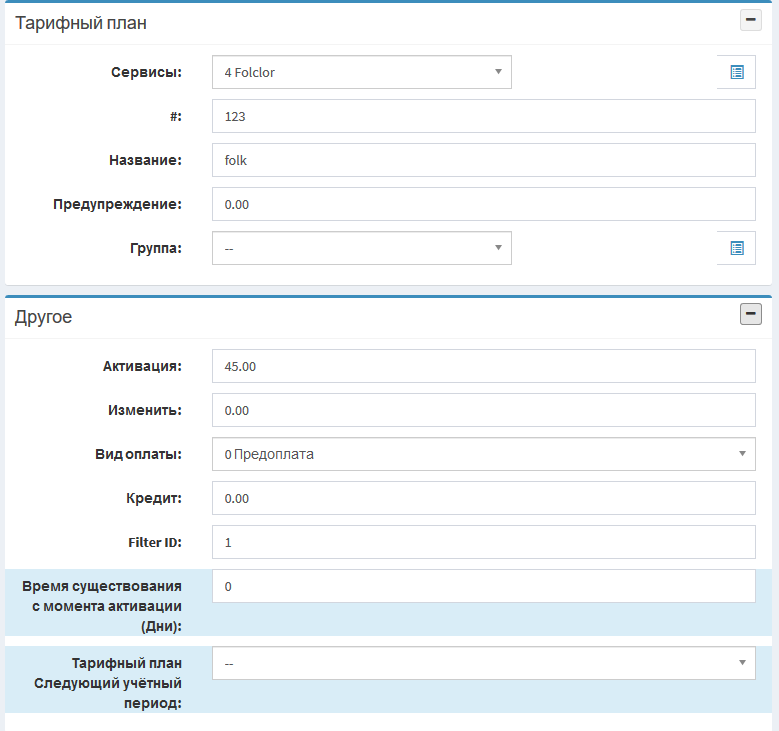Click the list icon beside Группа dropdown
This screenshot has height=731, width=779.
[x=736, y=248]
